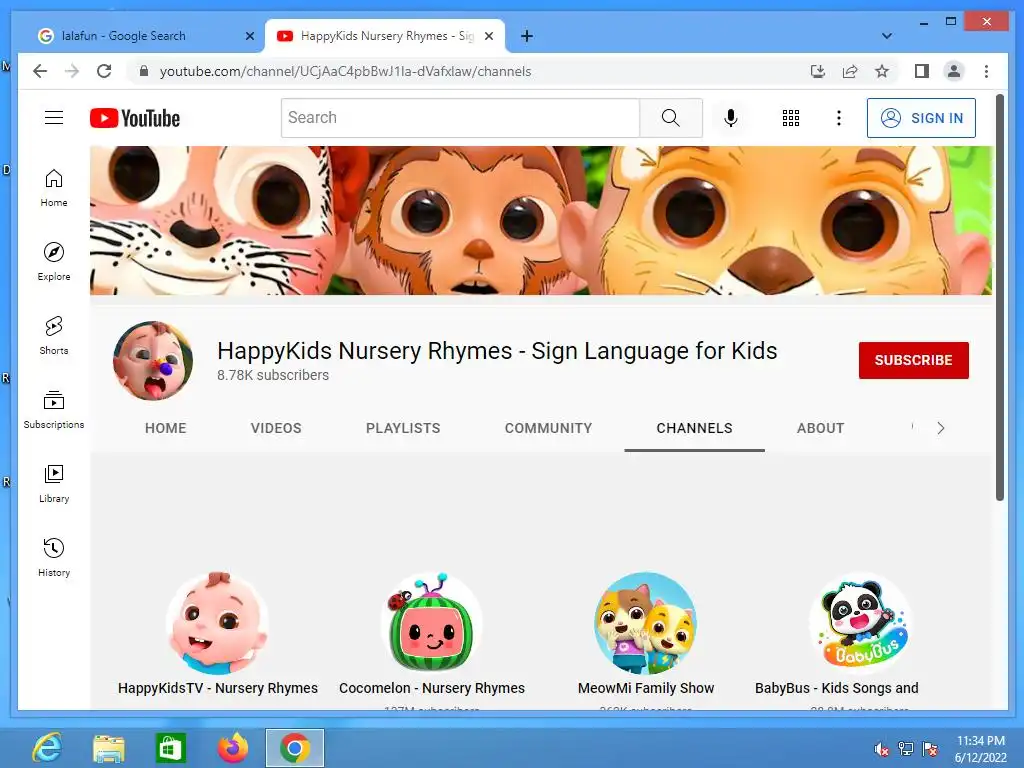Click the Chrome taskbar icon
1024x768 pixels.
295,748
